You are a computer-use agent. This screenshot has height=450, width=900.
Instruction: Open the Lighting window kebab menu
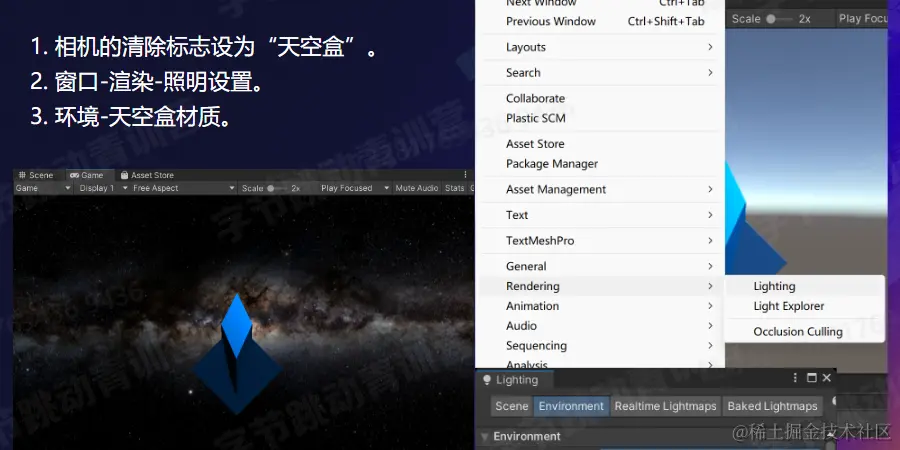(x=796, y=378)
